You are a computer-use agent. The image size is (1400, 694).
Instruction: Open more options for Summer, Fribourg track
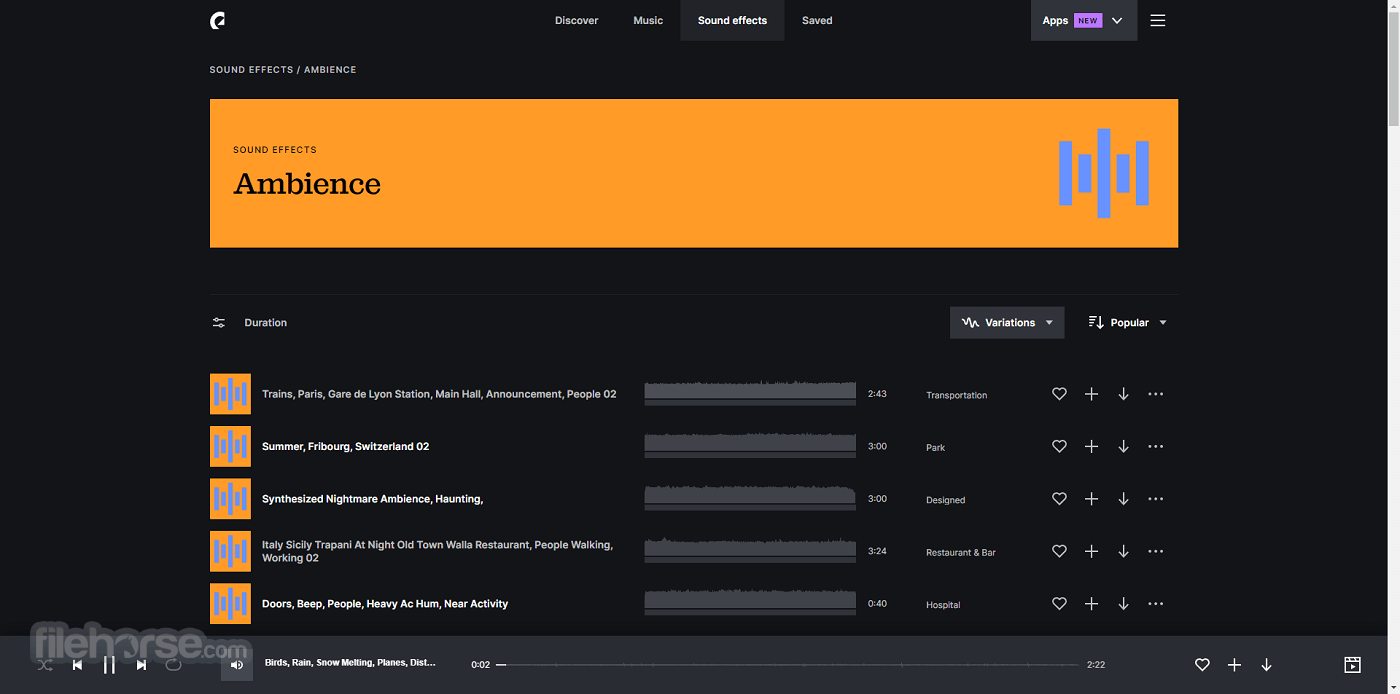pos(1155,447)
